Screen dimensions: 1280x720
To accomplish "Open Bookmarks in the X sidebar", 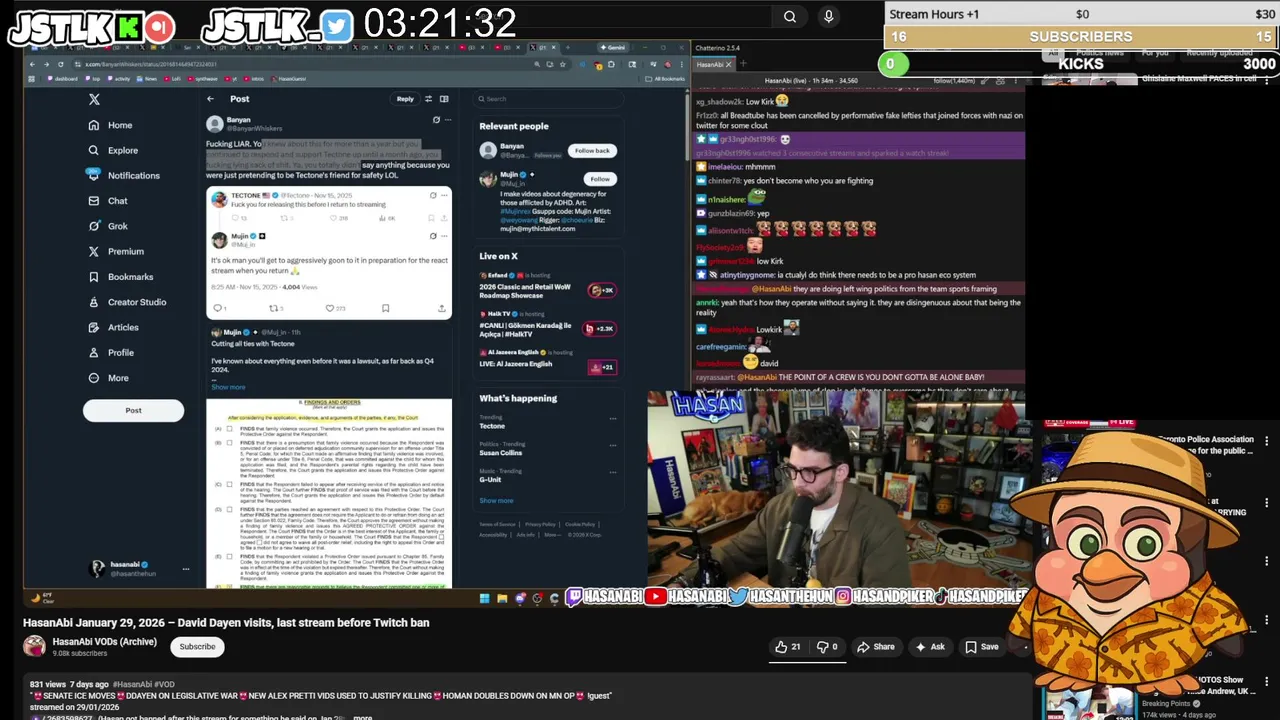I will pos(120,277).
